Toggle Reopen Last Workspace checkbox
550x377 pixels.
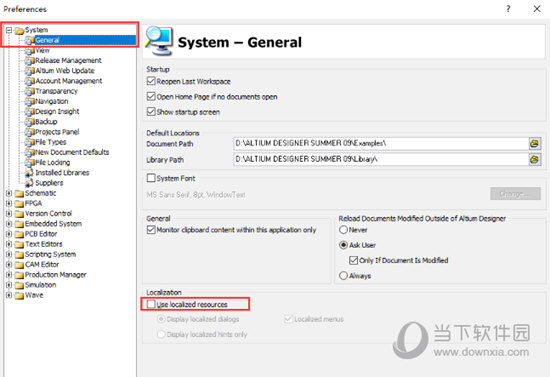(x=151, y=81)
